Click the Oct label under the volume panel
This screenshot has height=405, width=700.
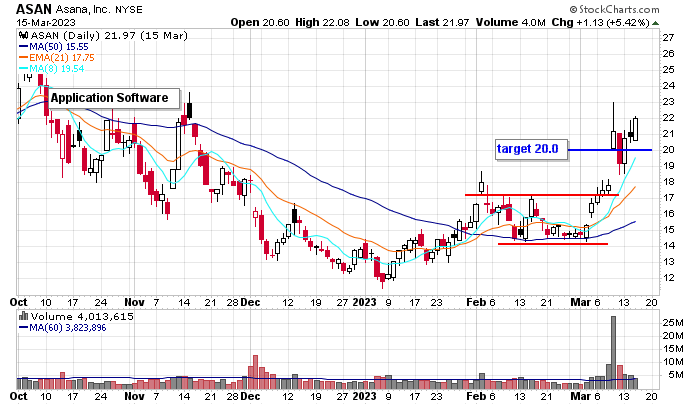(18, 396)
